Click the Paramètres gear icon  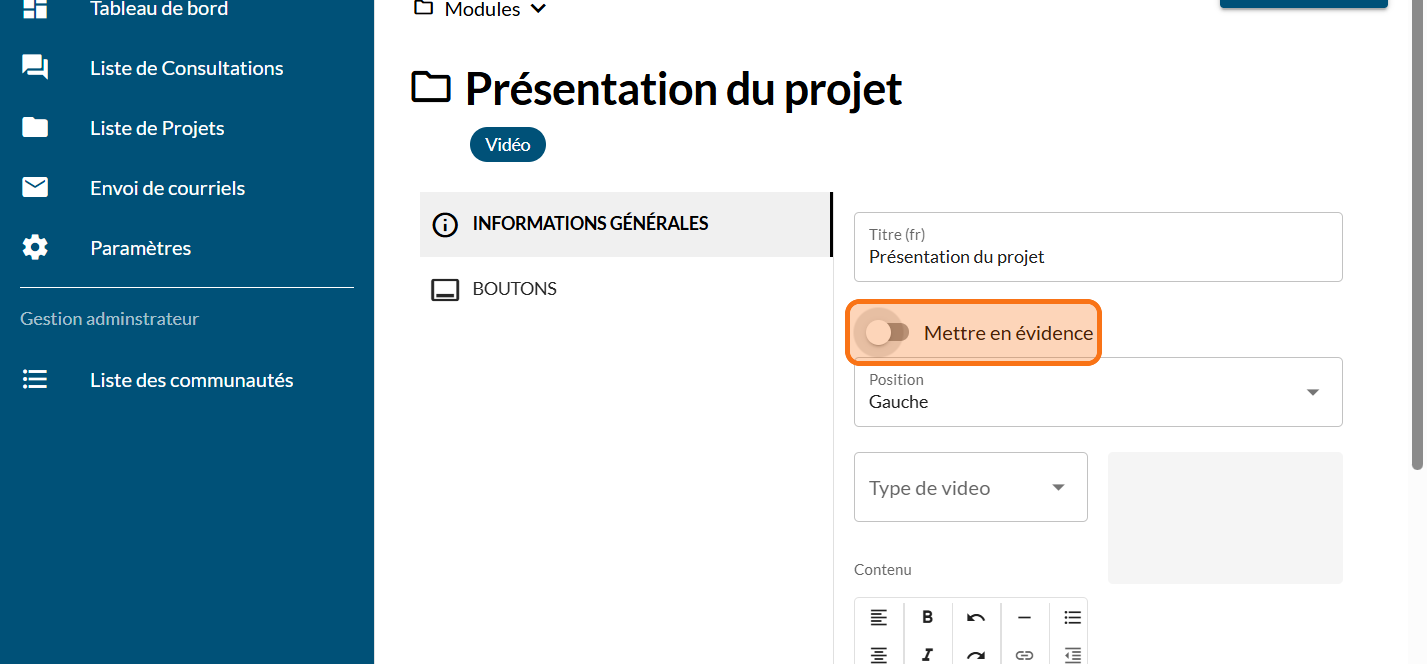(35, 248)
